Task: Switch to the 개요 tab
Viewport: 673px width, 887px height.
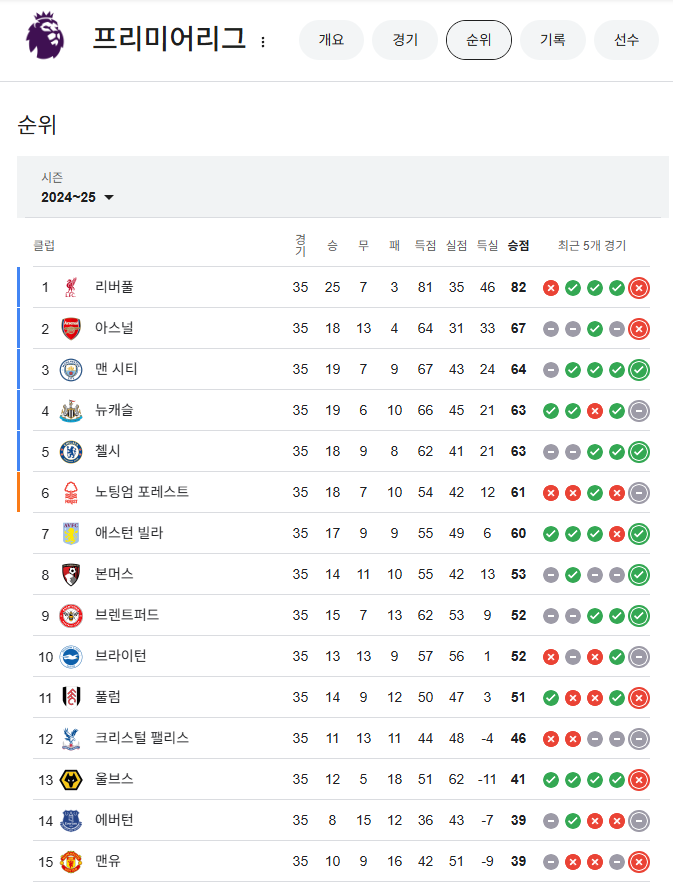Action: click(x=331, y=40)
